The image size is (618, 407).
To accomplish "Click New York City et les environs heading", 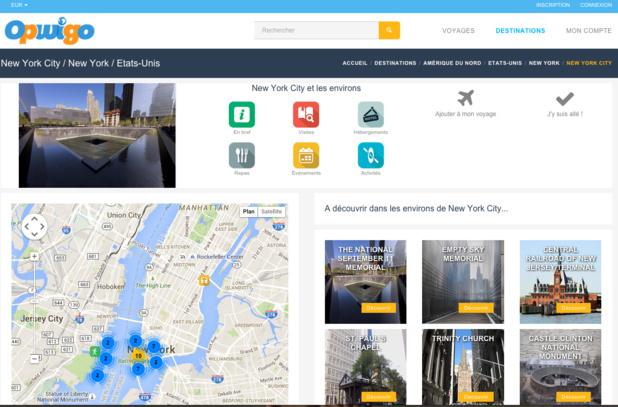I will pyautogui.click(x=306, y=88).
